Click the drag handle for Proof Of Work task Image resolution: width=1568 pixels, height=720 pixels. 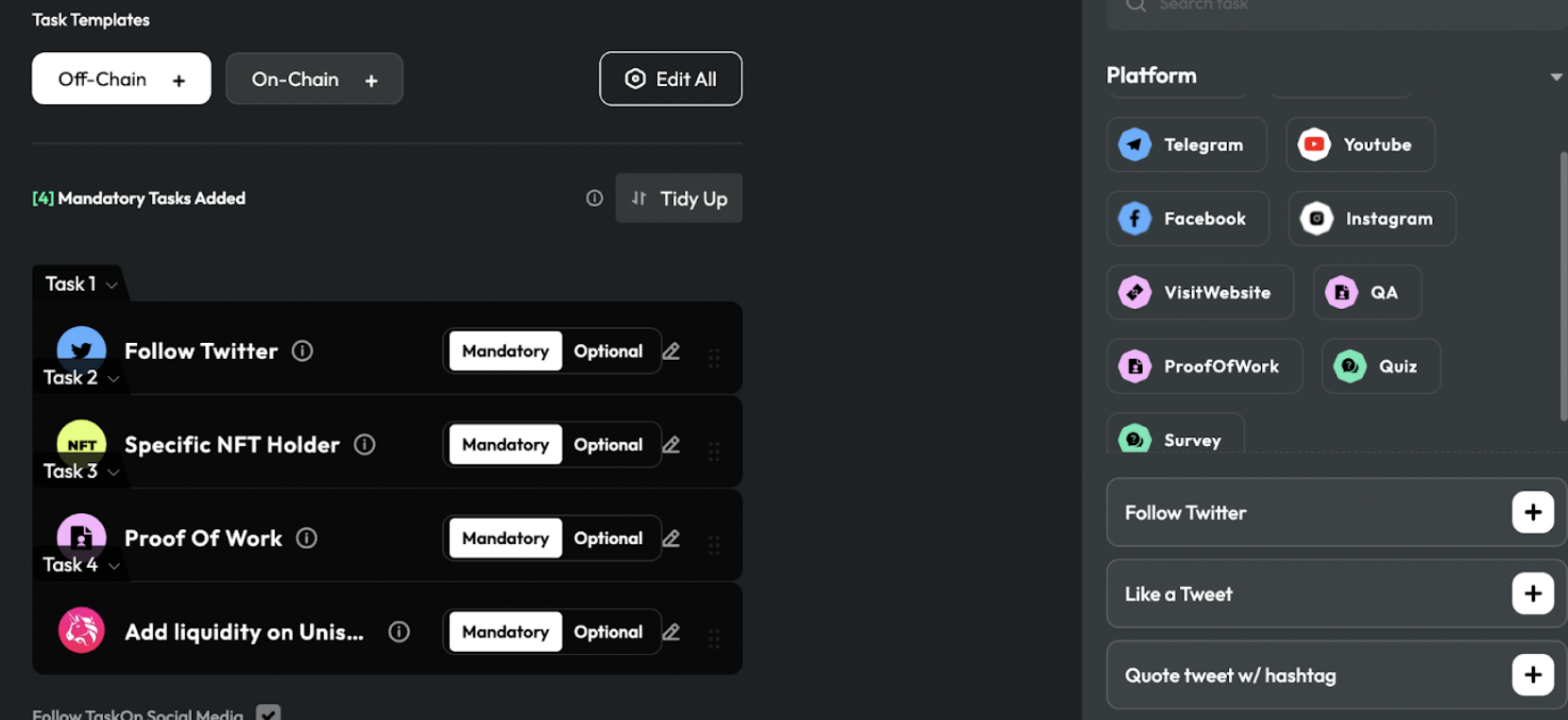tap(714, 545)
